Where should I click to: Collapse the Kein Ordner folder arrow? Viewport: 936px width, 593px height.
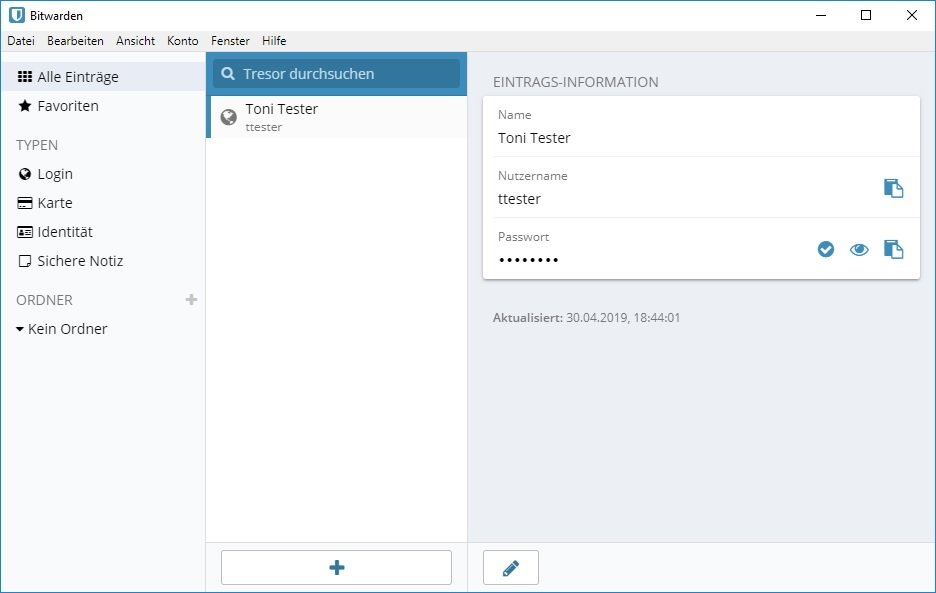click(20, 329)
